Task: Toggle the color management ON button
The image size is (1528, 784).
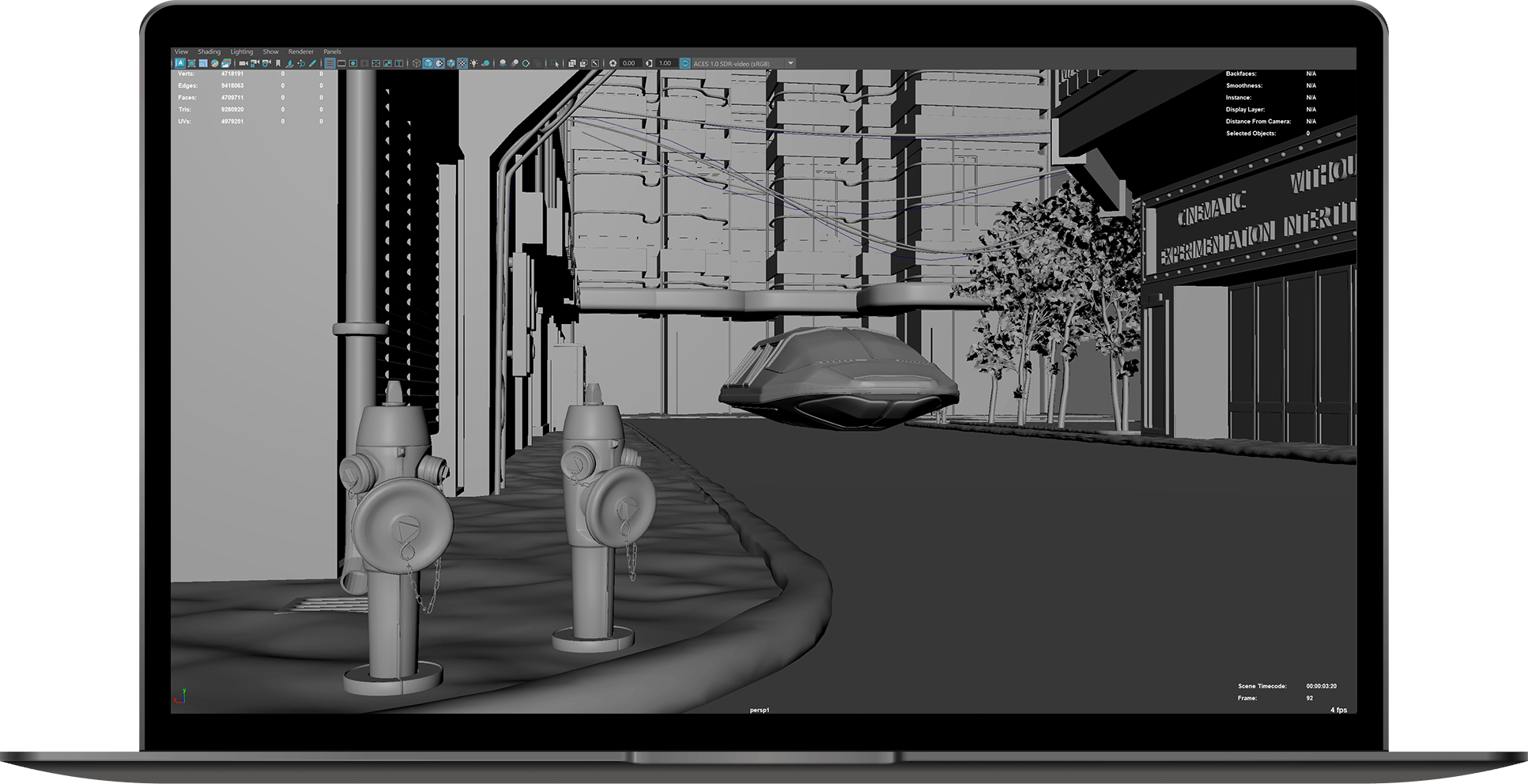Action: [685, 63]
